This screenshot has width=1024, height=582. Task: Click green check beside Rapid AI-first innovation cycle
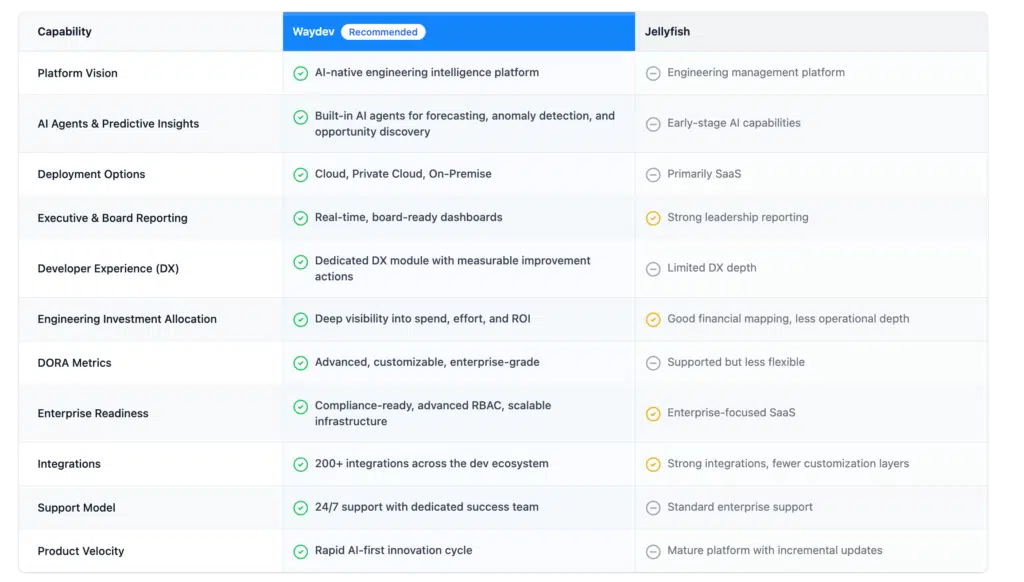coord(300,551)
